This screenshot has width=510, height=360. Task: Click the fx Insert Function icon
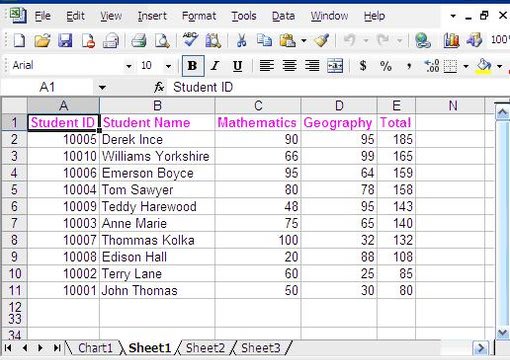tap(159, 88)
